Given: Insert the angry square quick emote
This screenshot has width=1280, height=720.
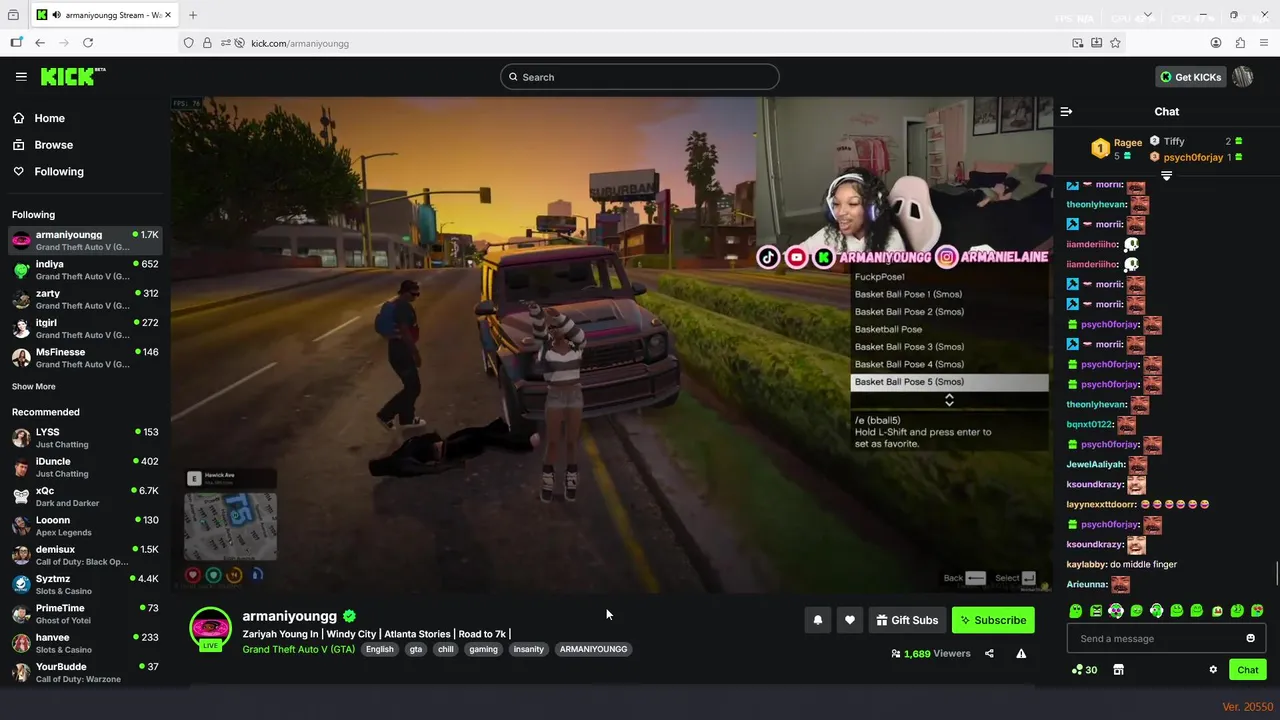Looking at the screenshot, I should coord(1096,611).
